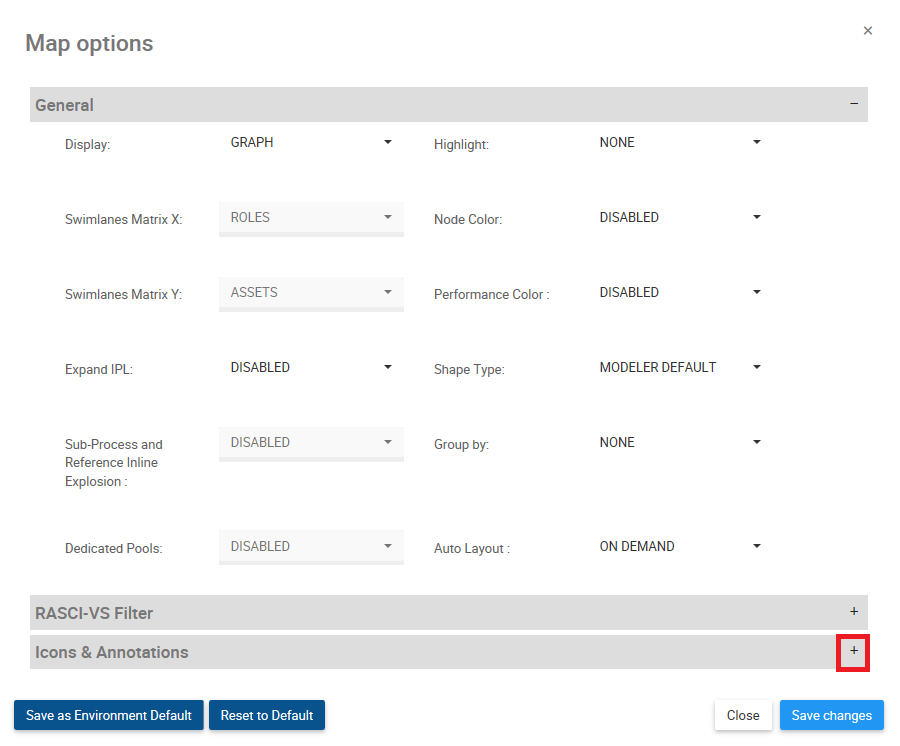
Task: Open the Shape Type dropdown
Action: pyautogui.click(x=680, y=368)
